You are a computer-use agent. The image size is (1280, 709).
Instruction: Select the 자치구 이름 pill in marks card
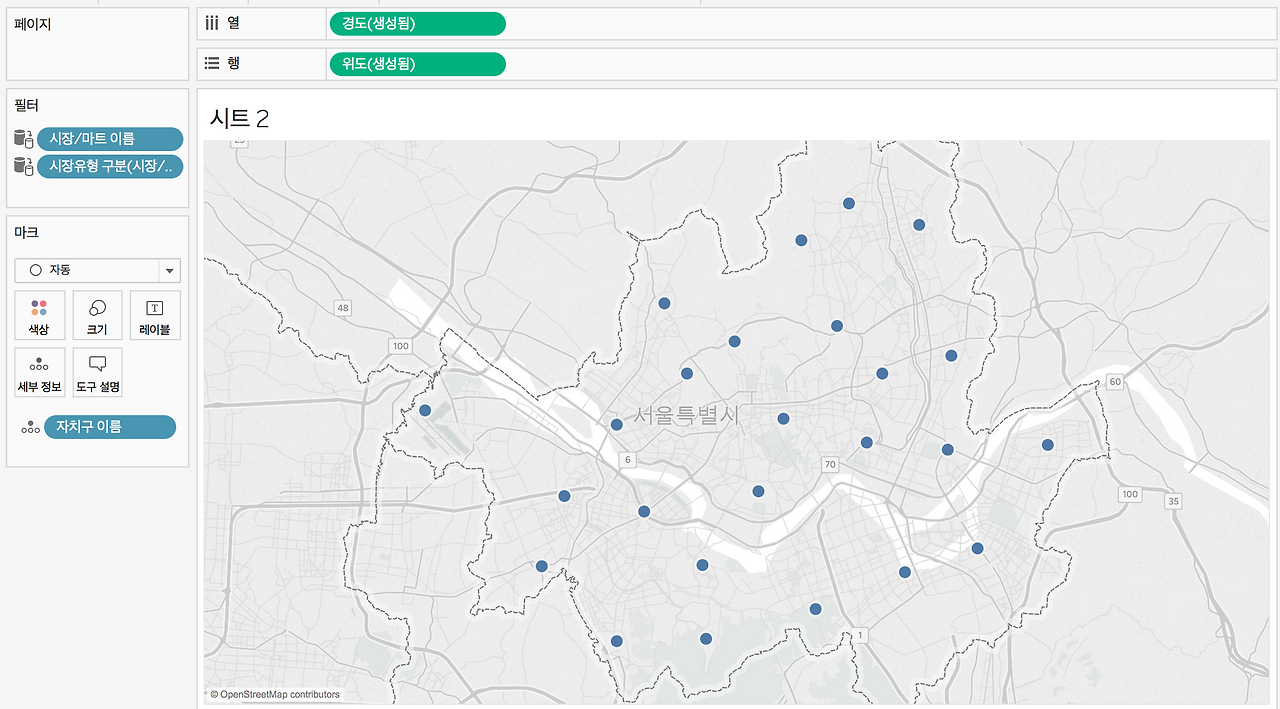click(x=110, y=427)
